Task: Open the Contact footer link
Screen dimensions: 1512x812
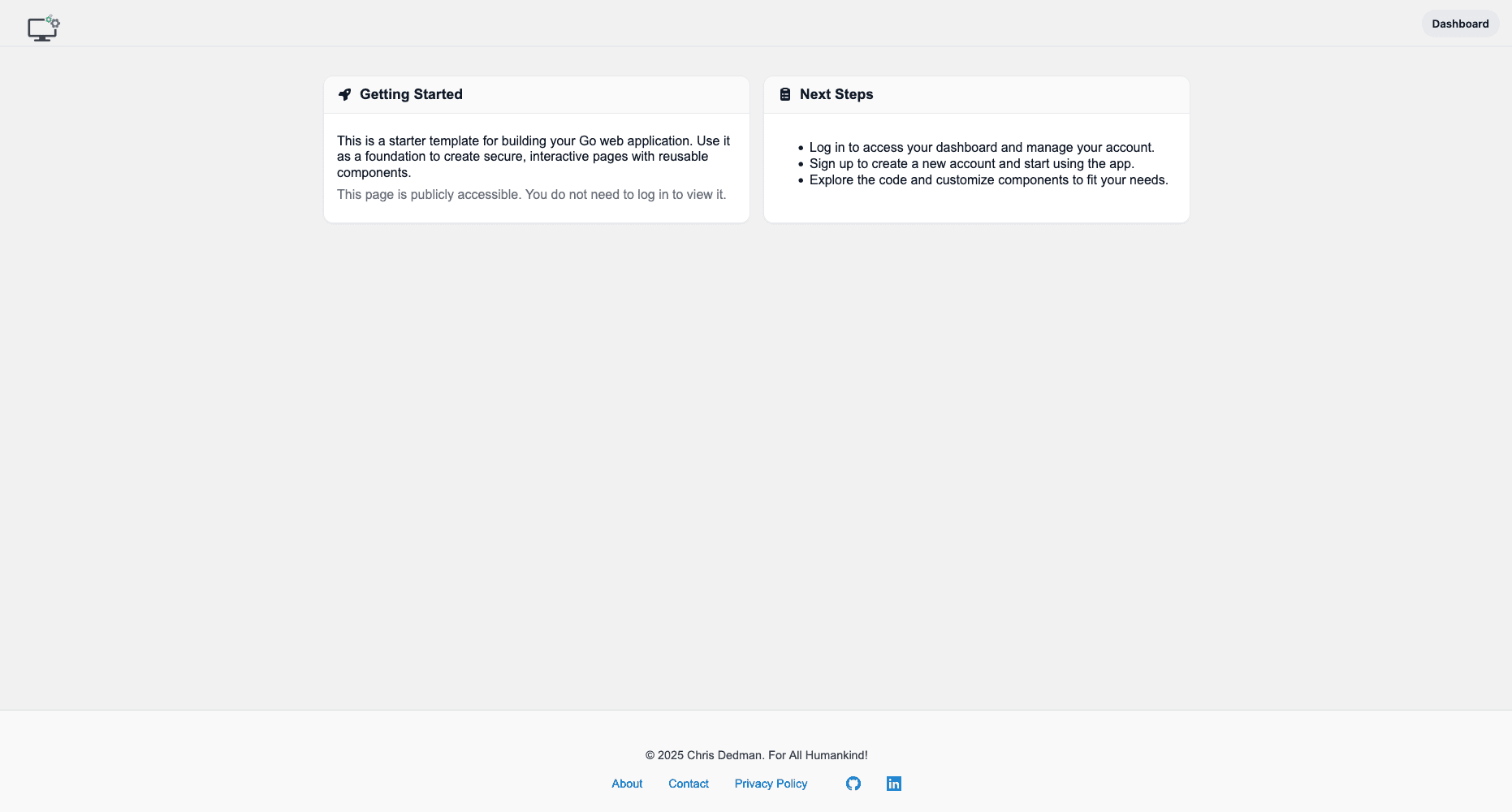Action: tap(689, 784)
